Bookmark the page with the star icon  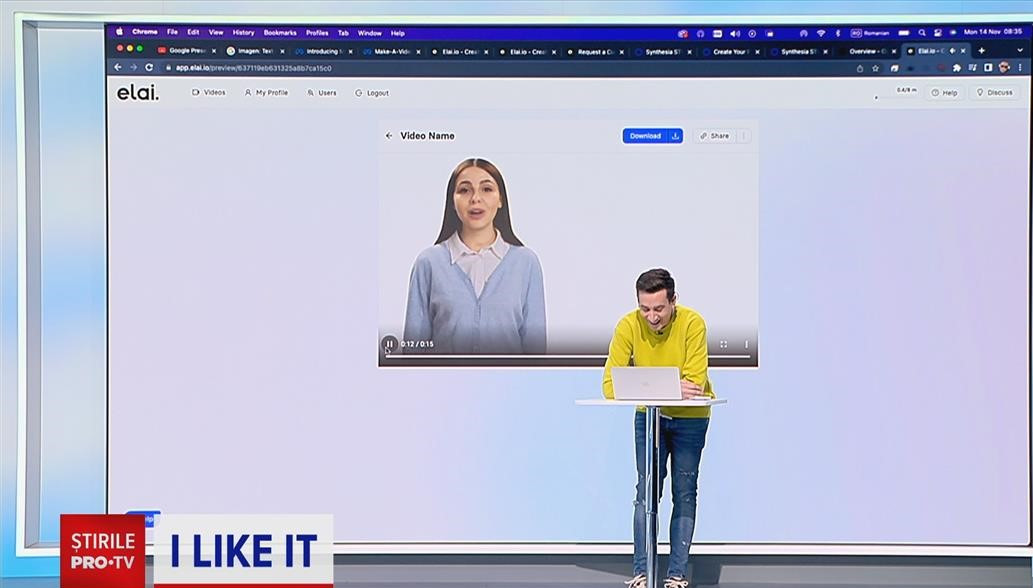point(876,68)
